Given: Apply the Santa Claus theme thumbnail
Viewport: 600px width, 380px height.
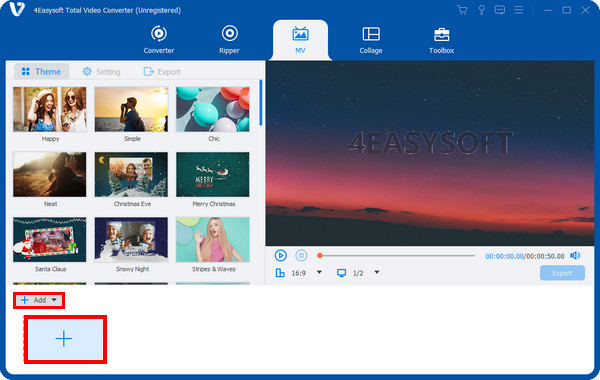Looking at the screenshot, I should click(50, 240).
